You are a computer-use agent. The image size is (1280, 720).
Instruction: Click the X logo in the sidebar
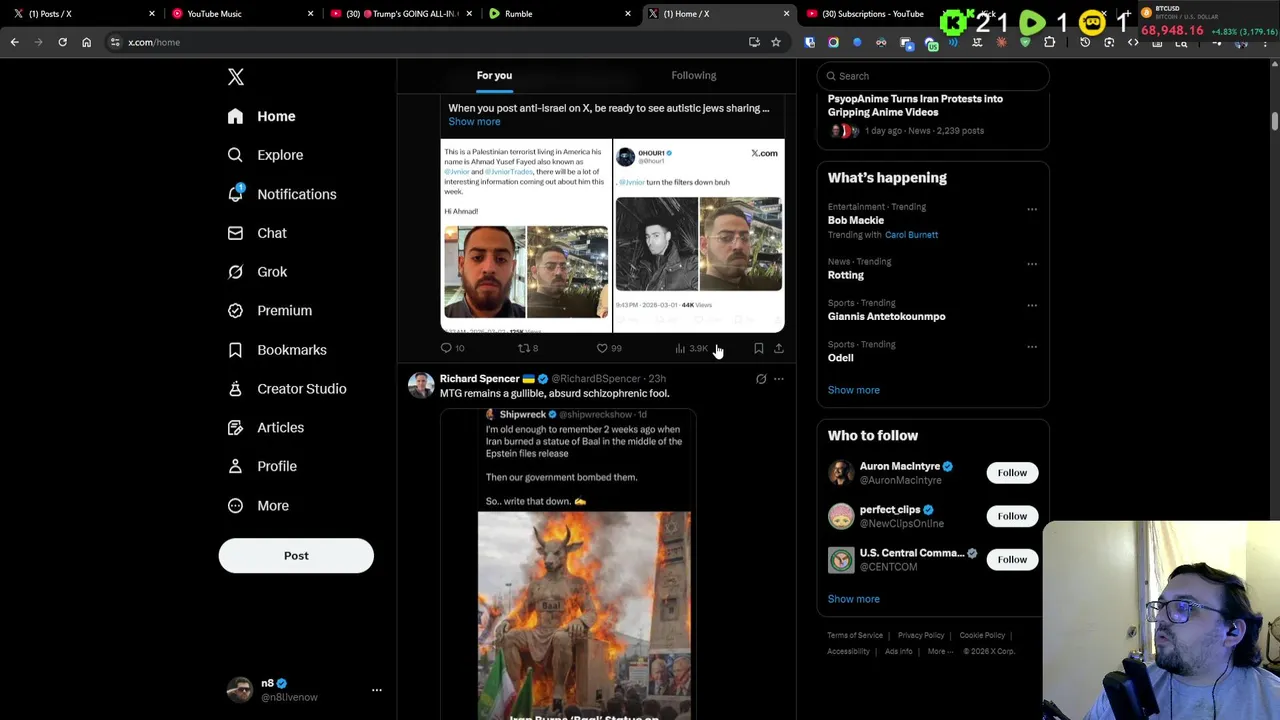pyautogui.click(x=236, y=77)
